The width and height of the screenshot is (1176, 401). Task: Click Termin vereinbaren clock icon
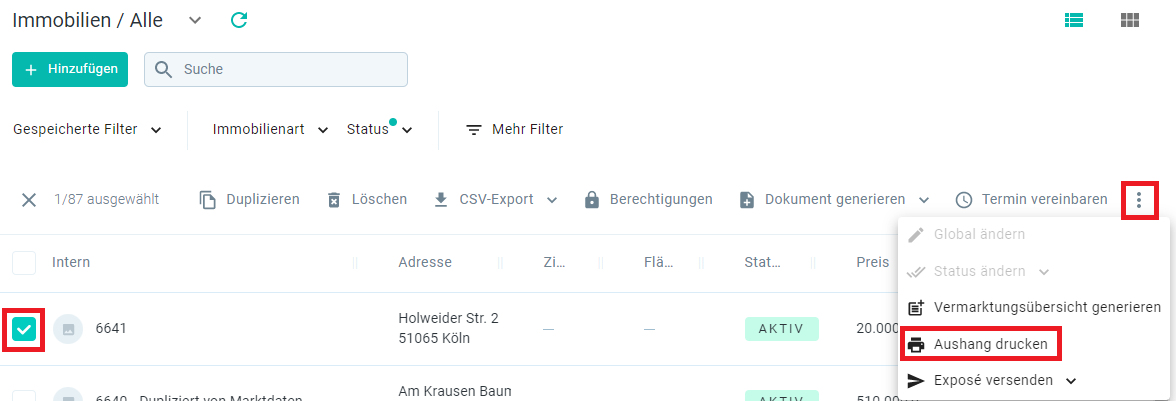click(x=964, y=200)
